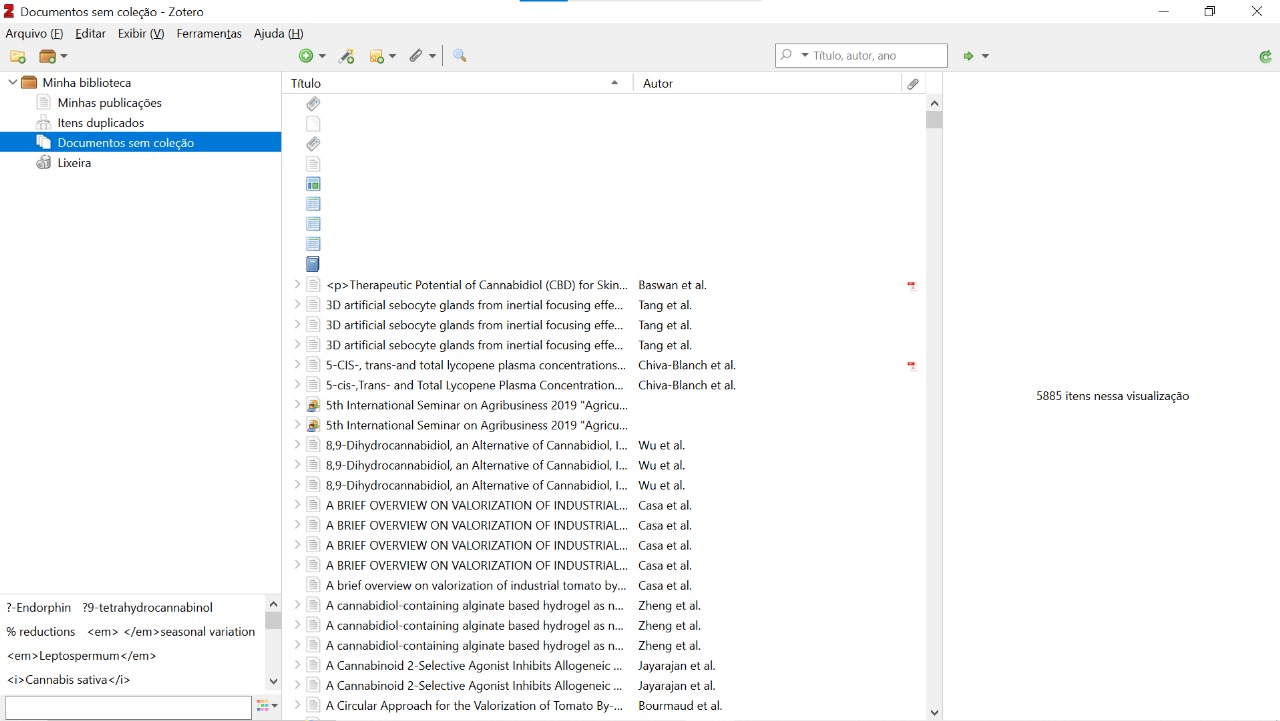Open the tag selector colored actions menu

click(x=267, y=706)
